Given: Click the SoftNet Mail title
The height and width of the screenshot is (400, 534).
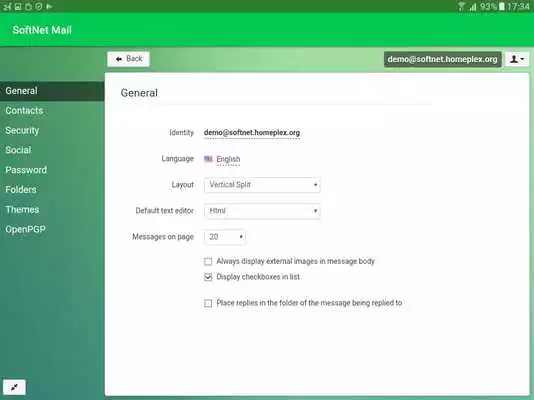Looking at the screenshot, I should pos(42,30).
